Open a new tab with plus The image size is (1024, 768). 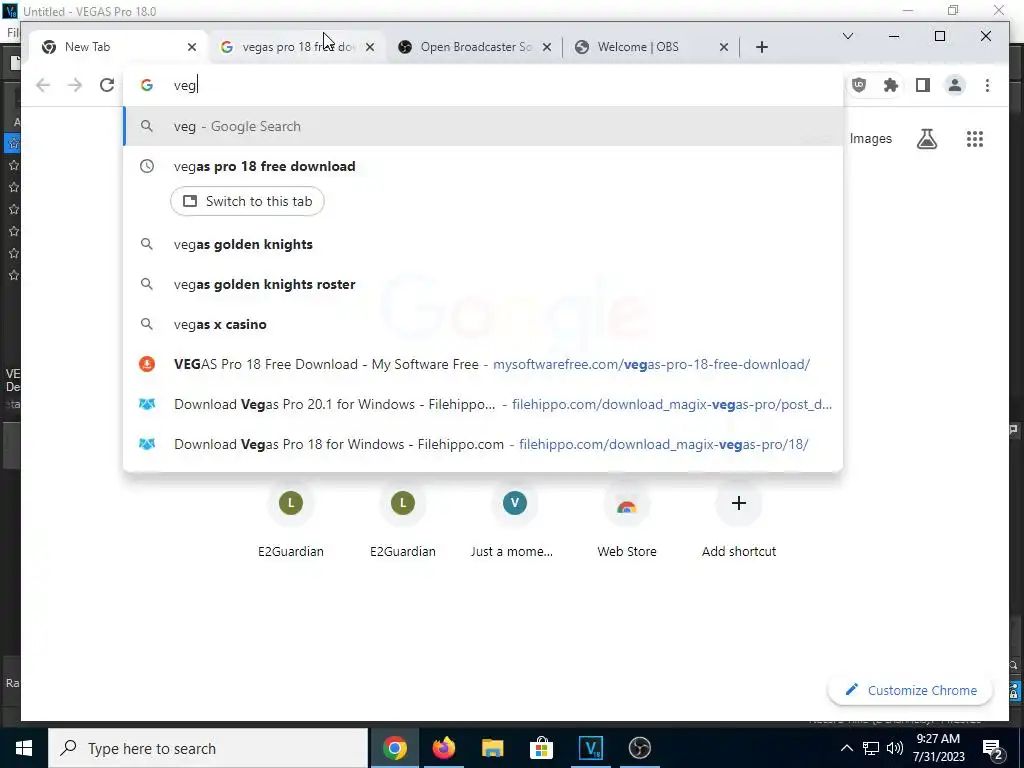761,47
